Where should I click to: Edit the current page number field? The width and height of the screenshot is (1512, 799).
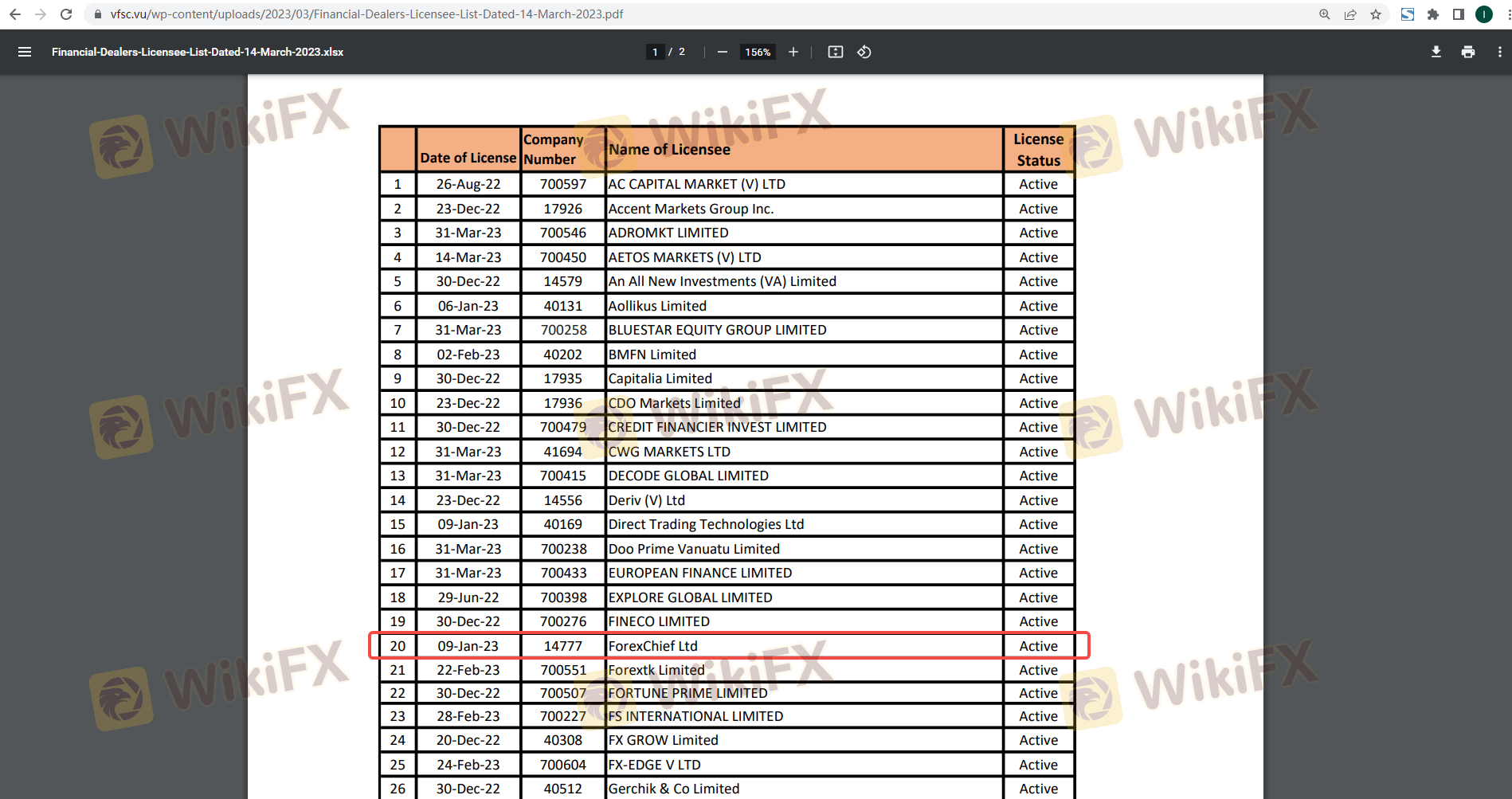(x=655, y=52)
